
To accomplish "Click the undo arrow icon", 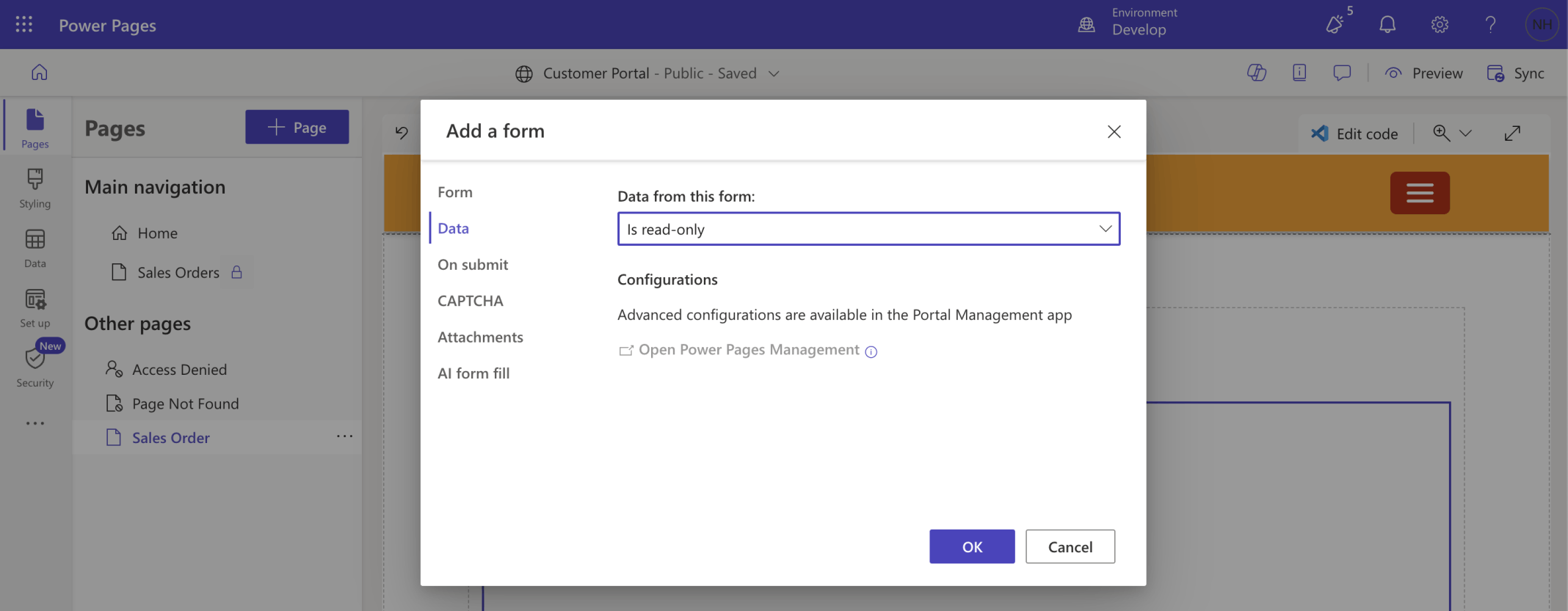I will click(402, 132).
